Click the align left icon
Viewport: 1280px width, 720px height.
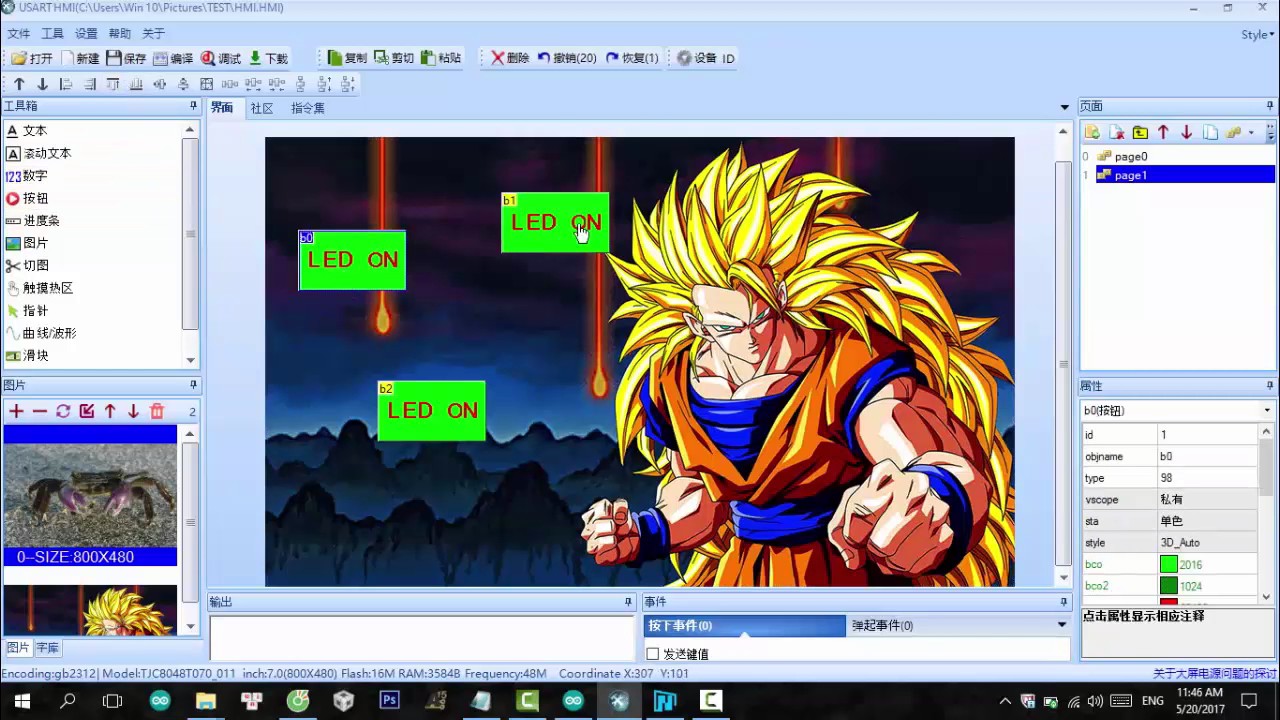click(66, 84)
